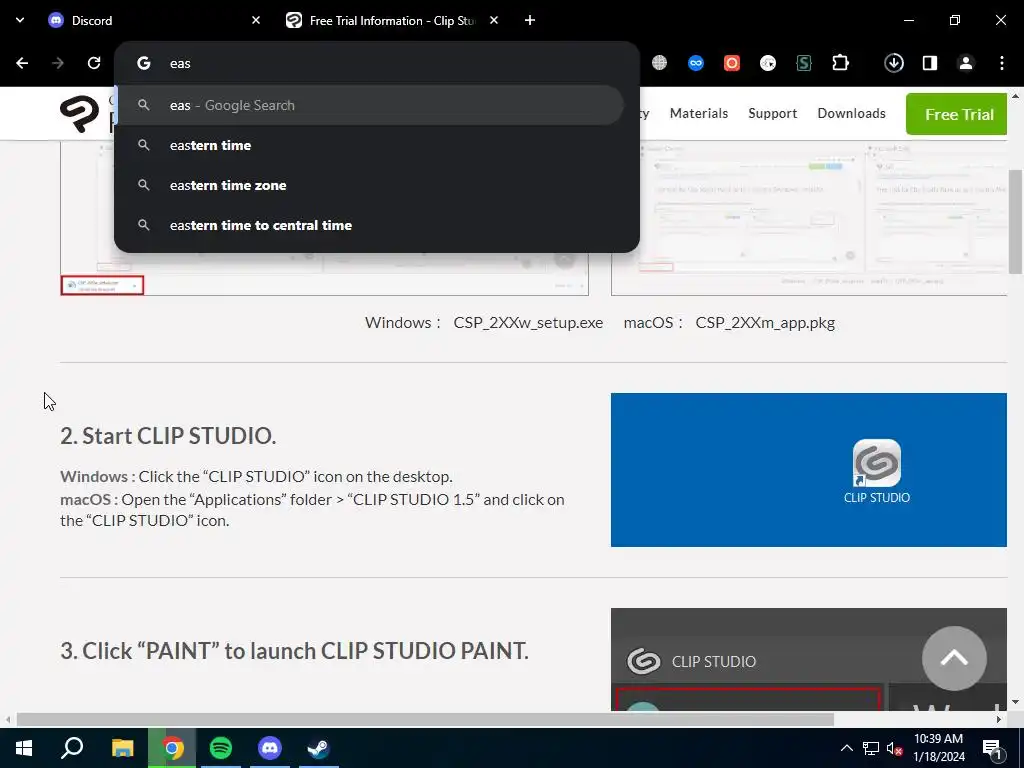Click the globe extension icon
The image size is (1024, 768).
coord(660,63)
